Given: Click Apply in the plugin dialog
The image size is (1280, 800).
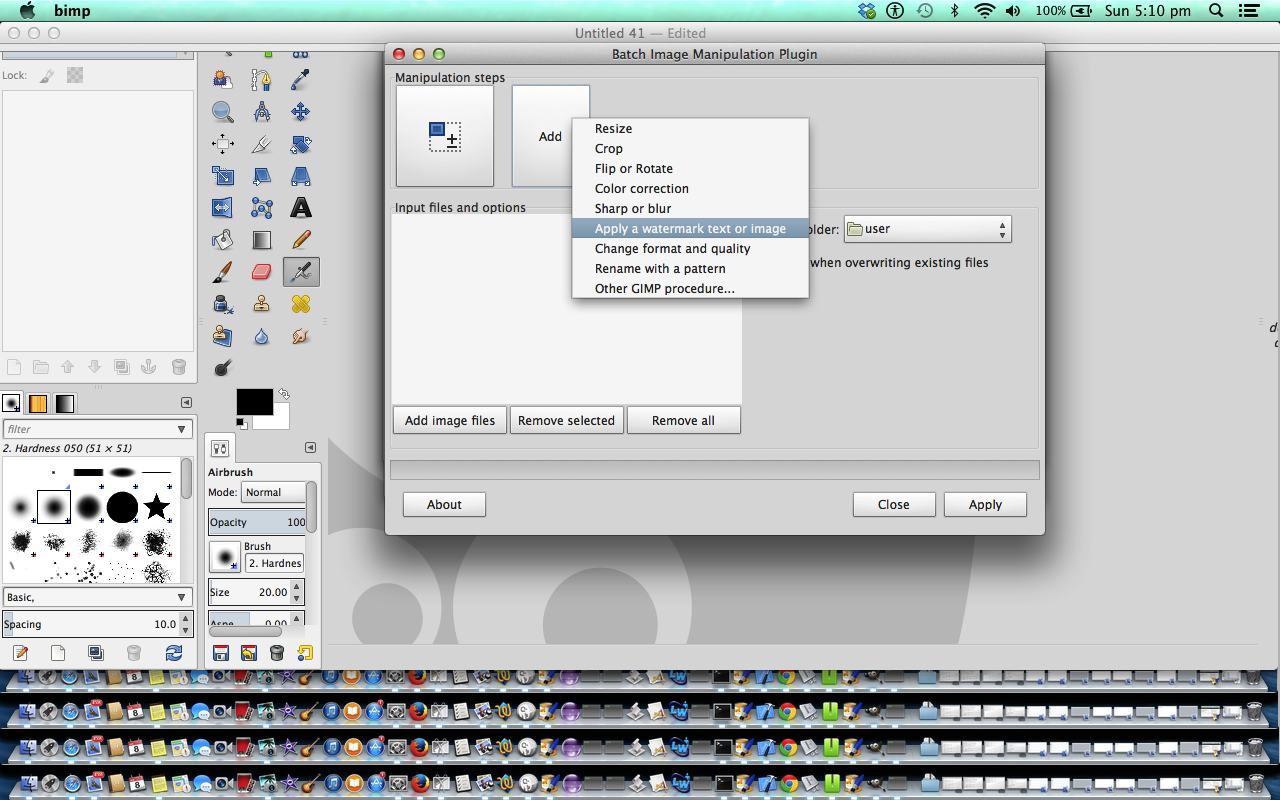Looking at the screenshot, I should click(x=985, y=504).
